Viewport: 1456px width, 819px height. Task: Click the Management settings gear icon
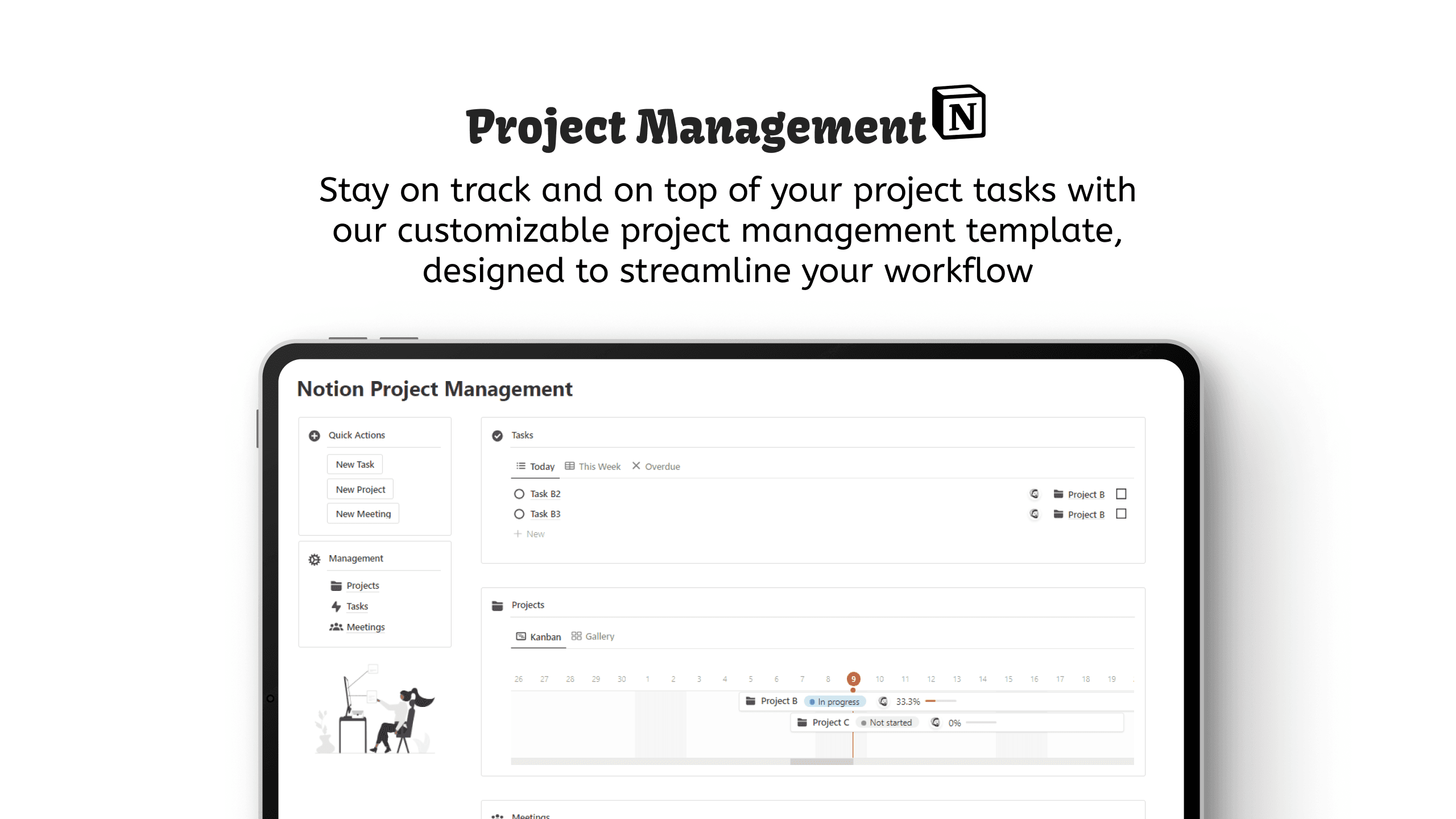tap(315, 558)
